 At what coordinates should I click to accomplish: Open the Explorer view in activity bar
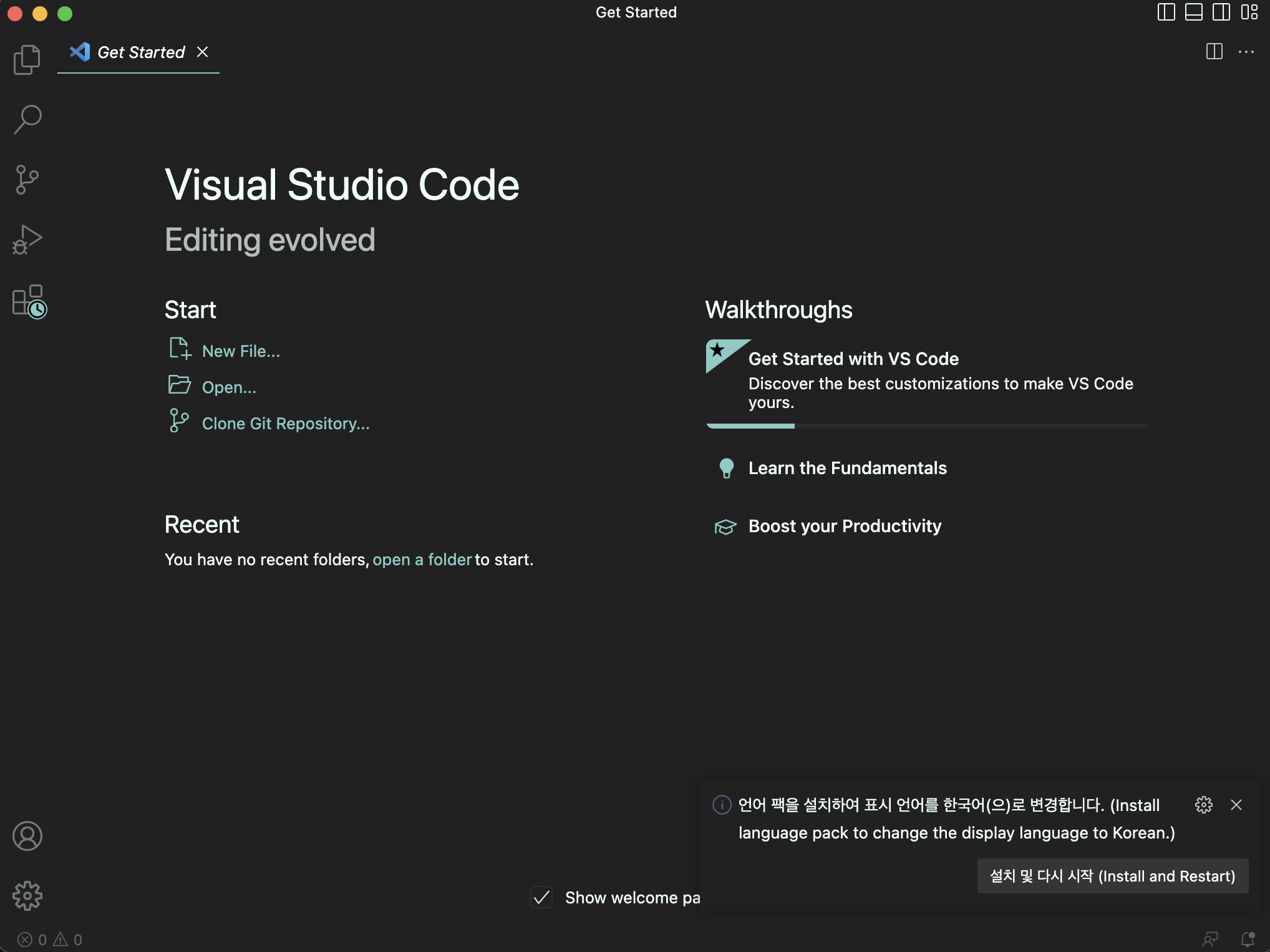click(27, 59)
